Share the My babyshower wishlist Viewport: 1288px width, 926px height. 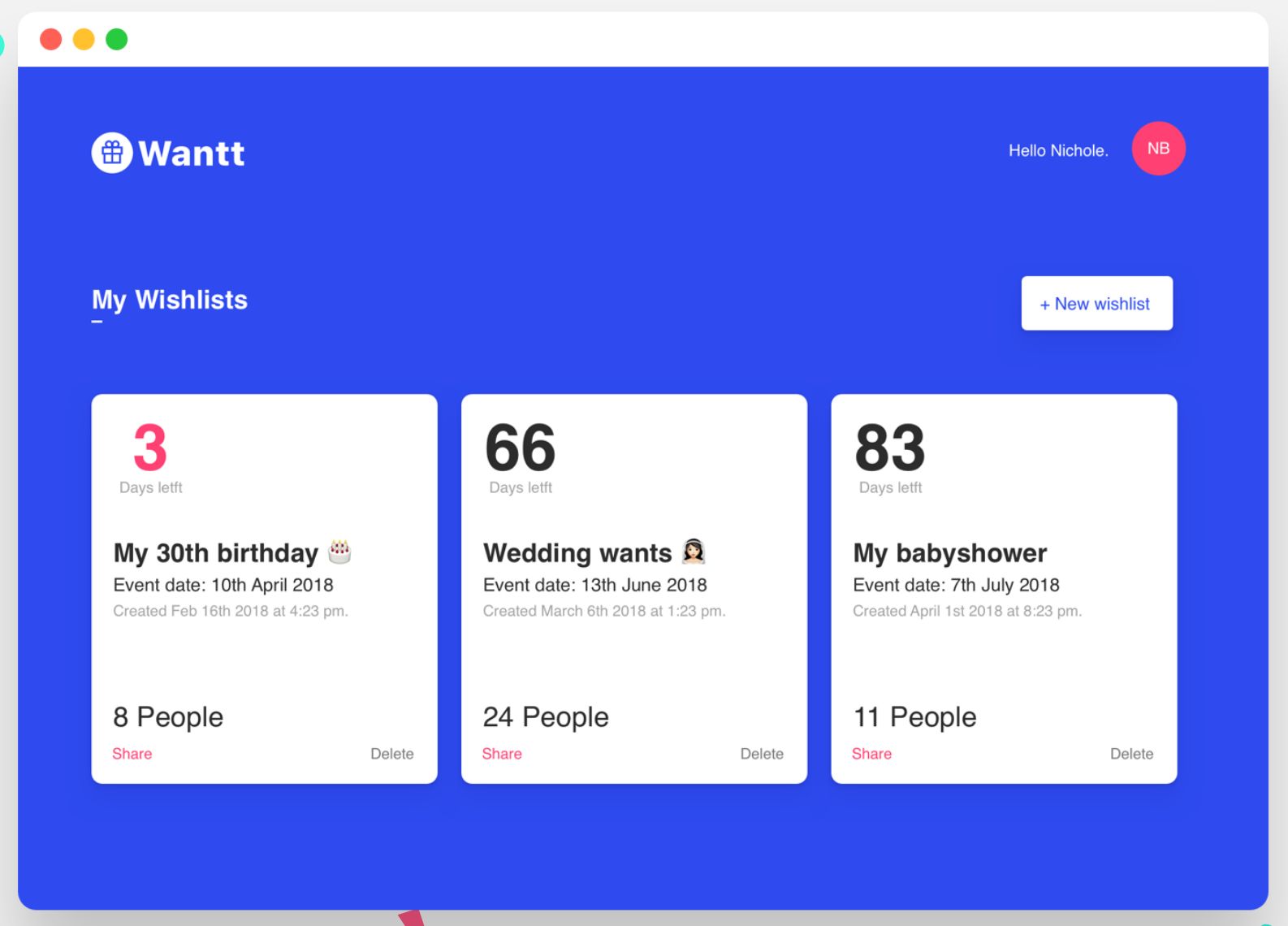871,754
